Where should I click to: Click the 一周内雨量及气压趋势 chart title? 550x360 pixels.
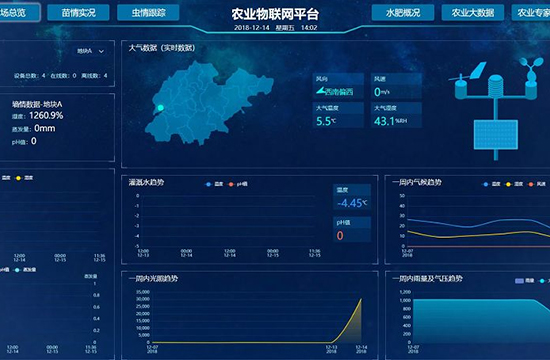[x=427, y=279]
